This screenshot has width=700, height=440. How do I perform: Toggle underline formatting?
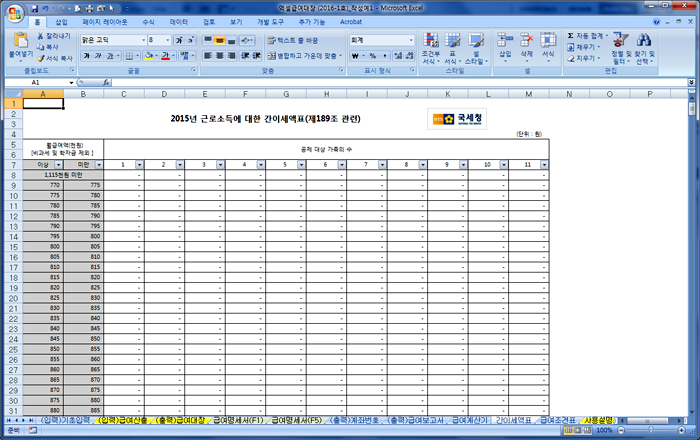[x=109, y=56]
